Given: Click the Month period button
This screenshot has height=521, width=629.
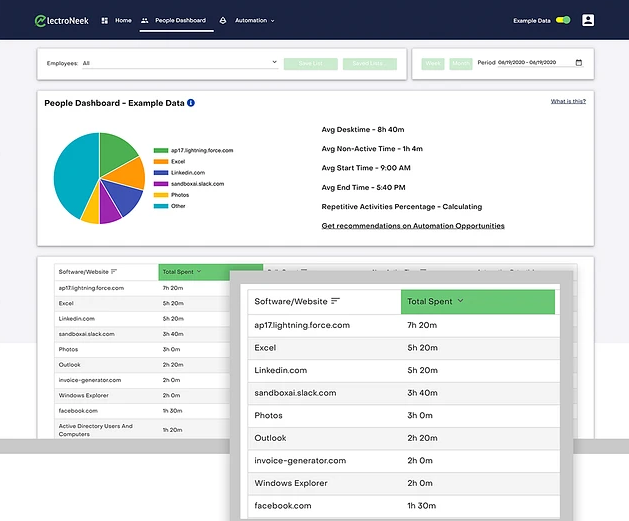Looking at the screenshot, I should (459, 63).
